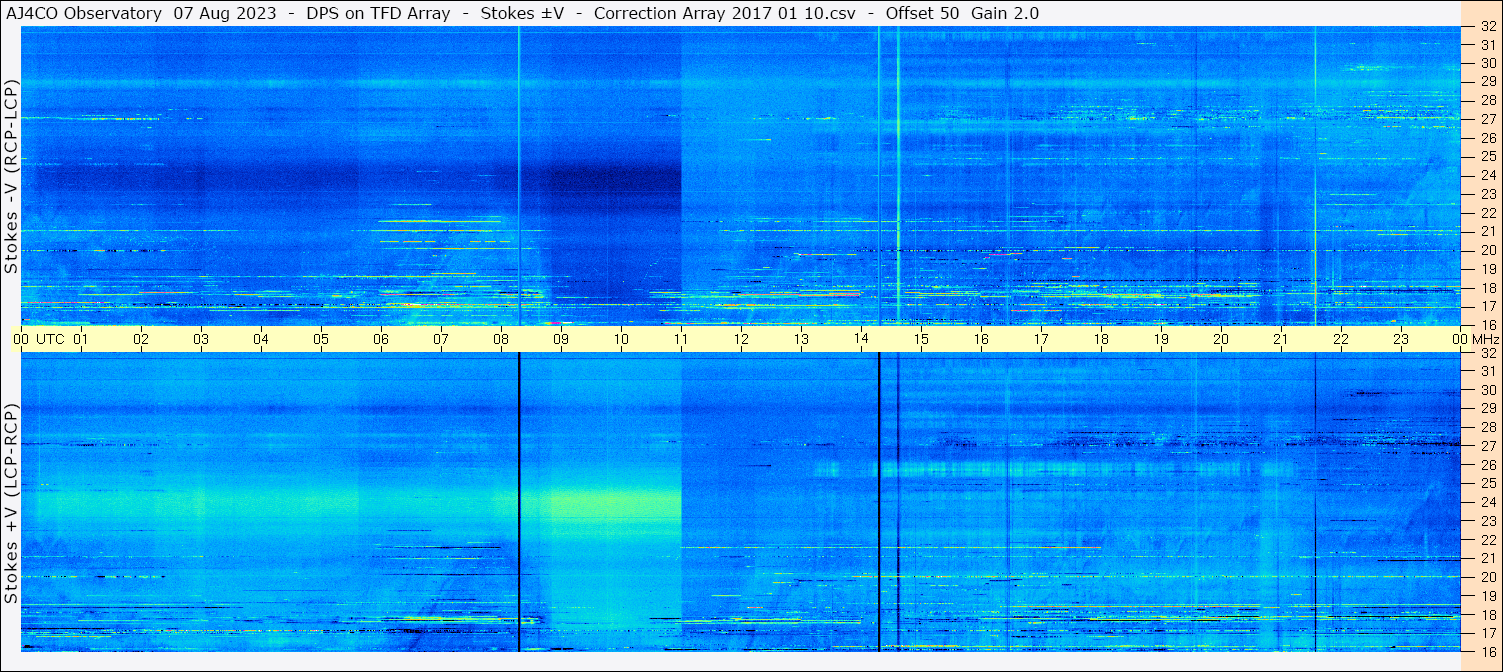Screen dimensions: 1503x672
Task: Click the 20 MHz tick in Stokes -V panel
Action: click(1487, 250)
